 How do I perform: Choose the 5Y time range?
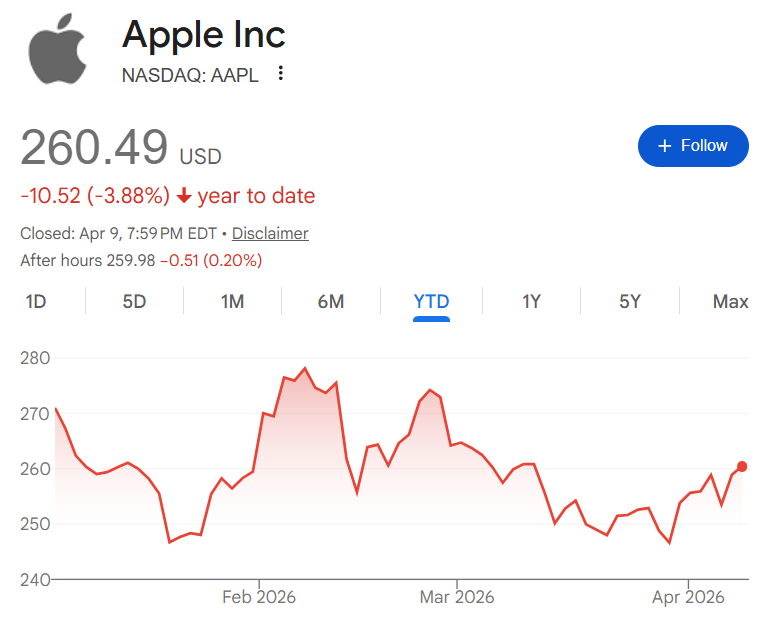click(x=629, y=301)
